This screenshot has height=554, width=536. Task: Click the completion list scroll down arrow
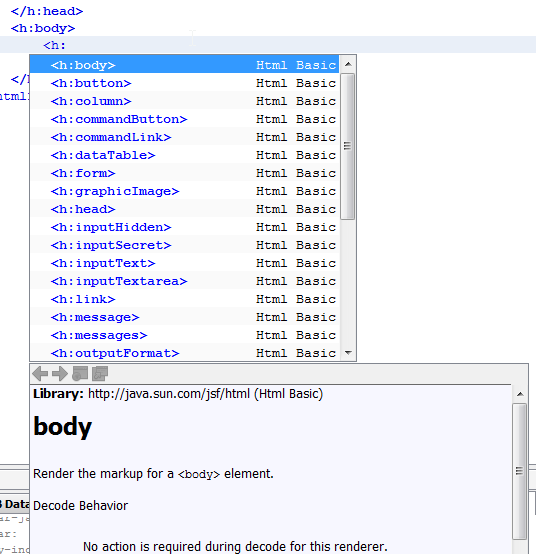tap(348, 353)
